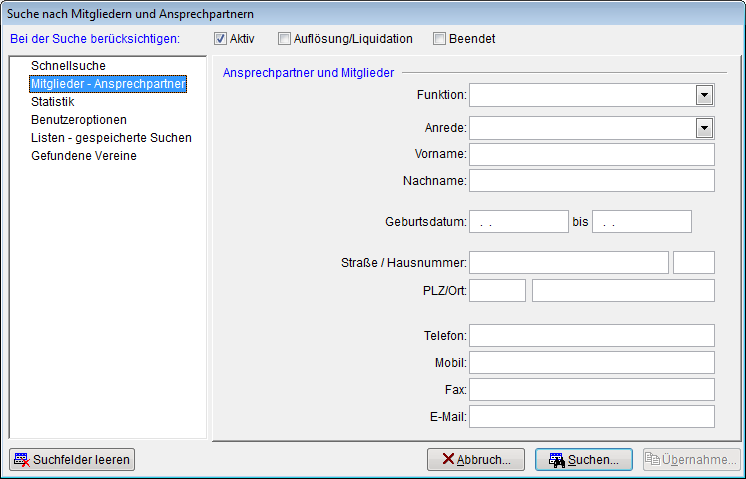Screen dimensions: 746x479
Task: Enable the Auflösung/Liquidation checkbox
Action: click(x=284, y=39)
